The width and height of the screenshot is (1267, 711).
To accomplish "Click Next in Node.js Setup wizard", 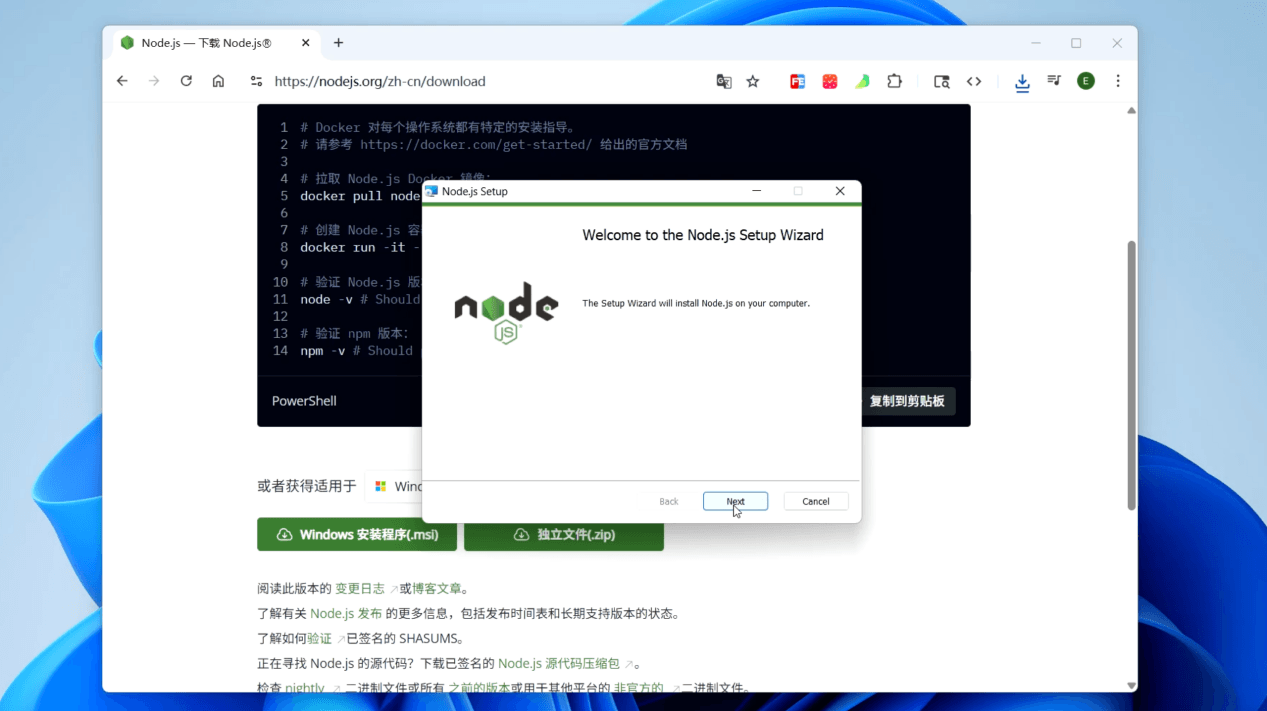I will pos(735,501).
